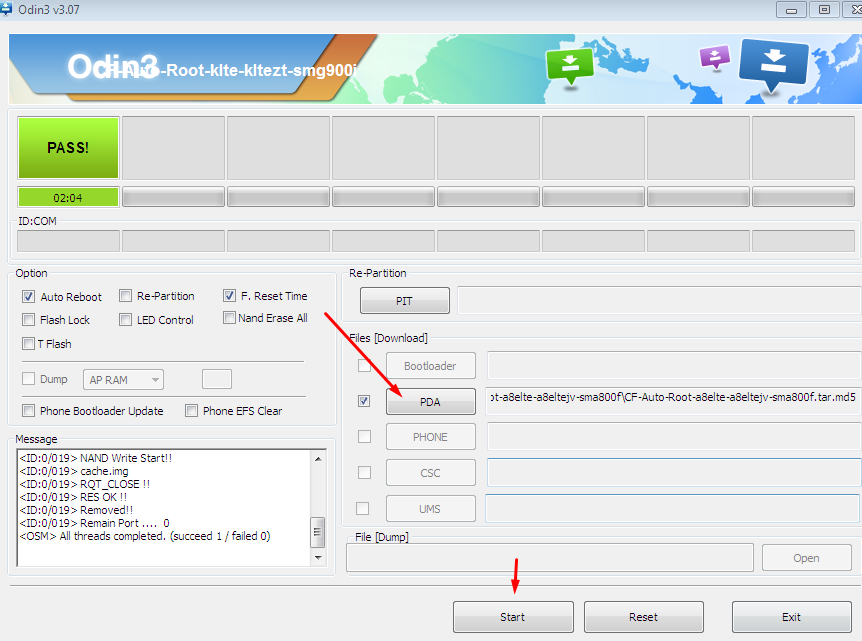The image size is (862, 641).
Task: Click the 'cache.img' log line
Action: point(74,471)
